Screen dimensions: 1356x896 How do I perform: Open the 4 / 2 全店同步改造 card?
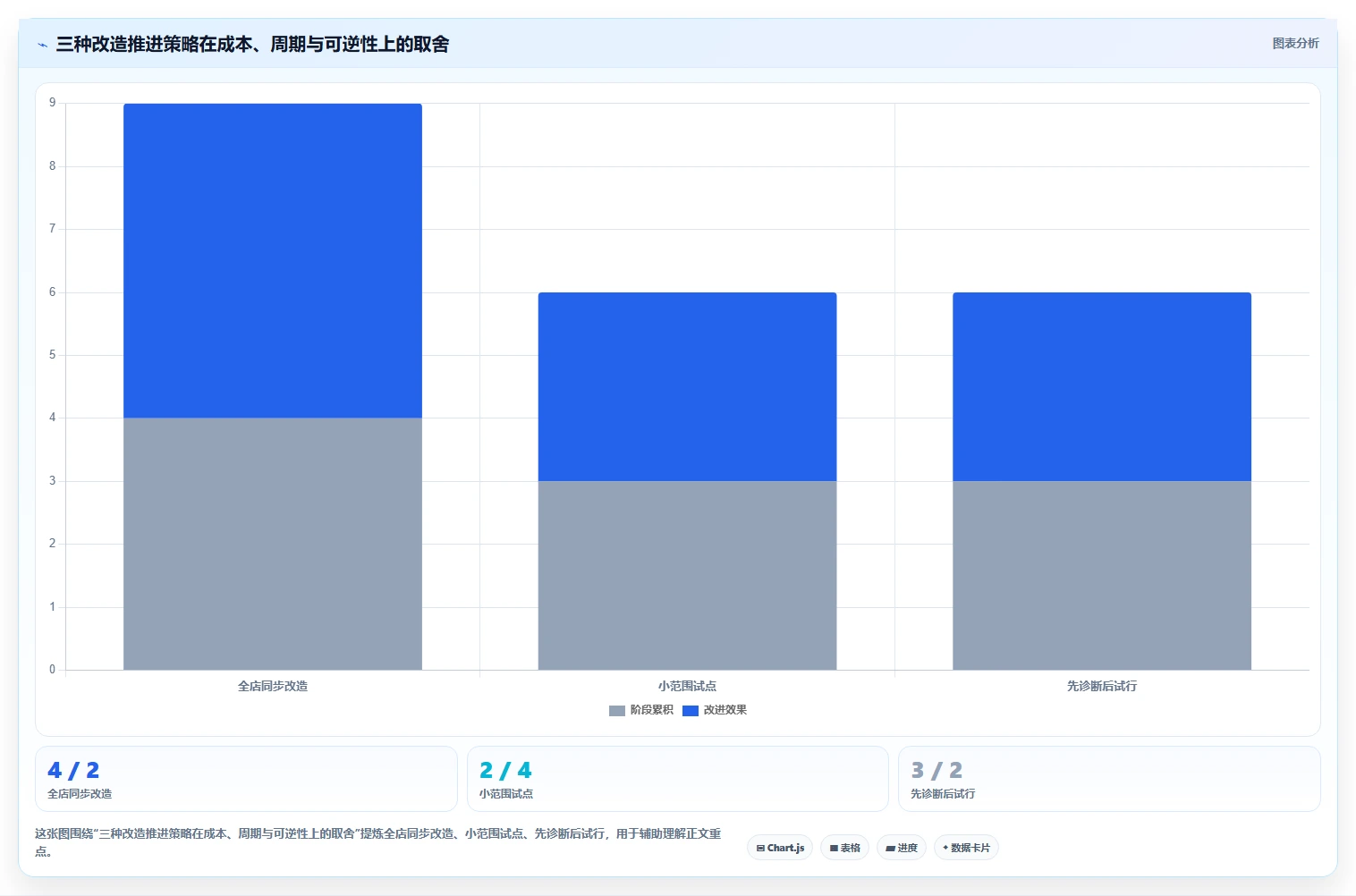click(246, 779)
